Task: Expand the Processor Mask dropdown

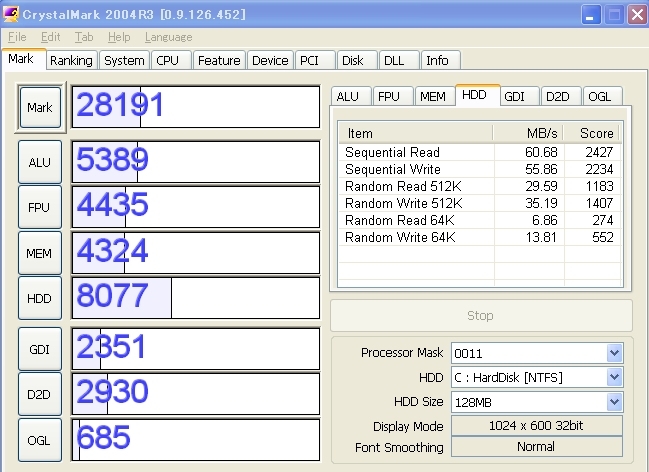Action: tap(613, 353)
